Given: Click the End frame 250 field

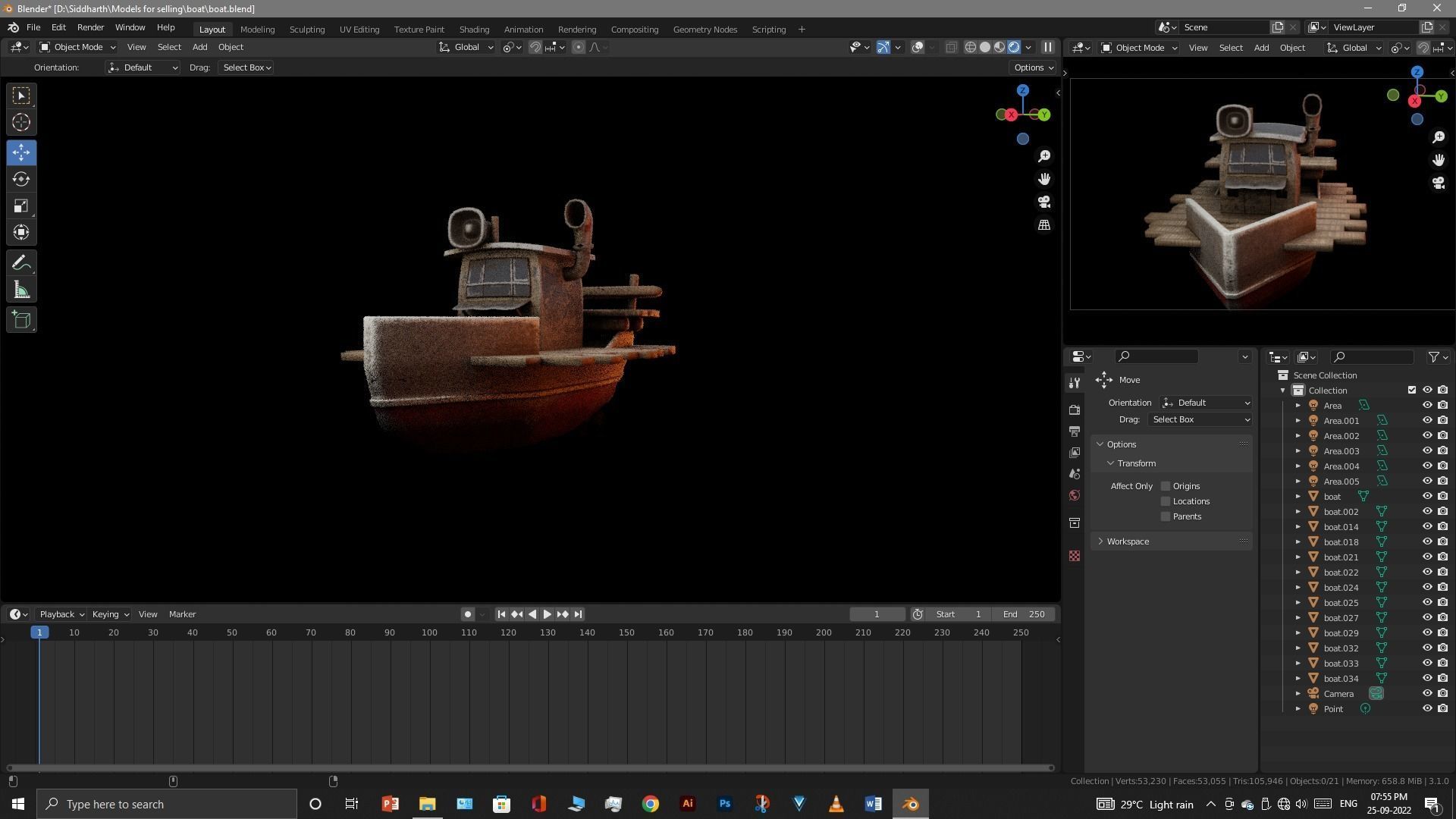Looking at the screenshot, I should 1024,614.
